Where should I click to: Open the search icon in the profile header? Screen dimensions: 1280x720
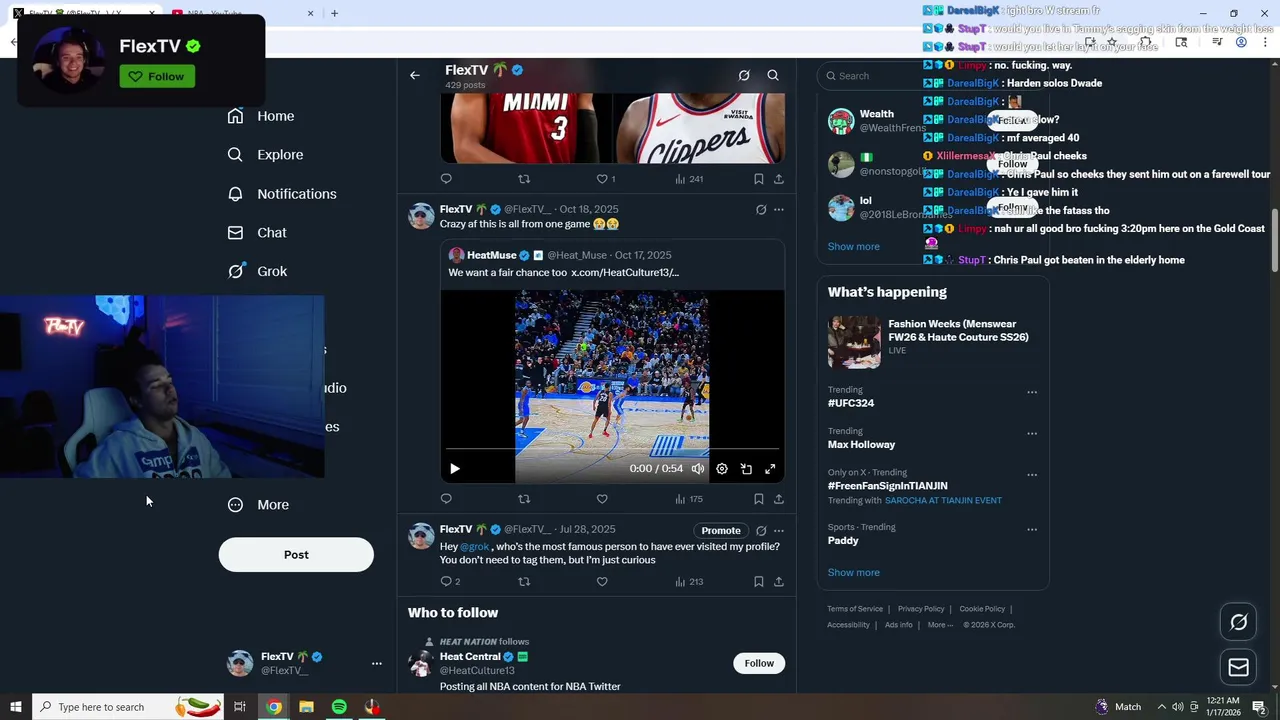[x=773, y=75]
